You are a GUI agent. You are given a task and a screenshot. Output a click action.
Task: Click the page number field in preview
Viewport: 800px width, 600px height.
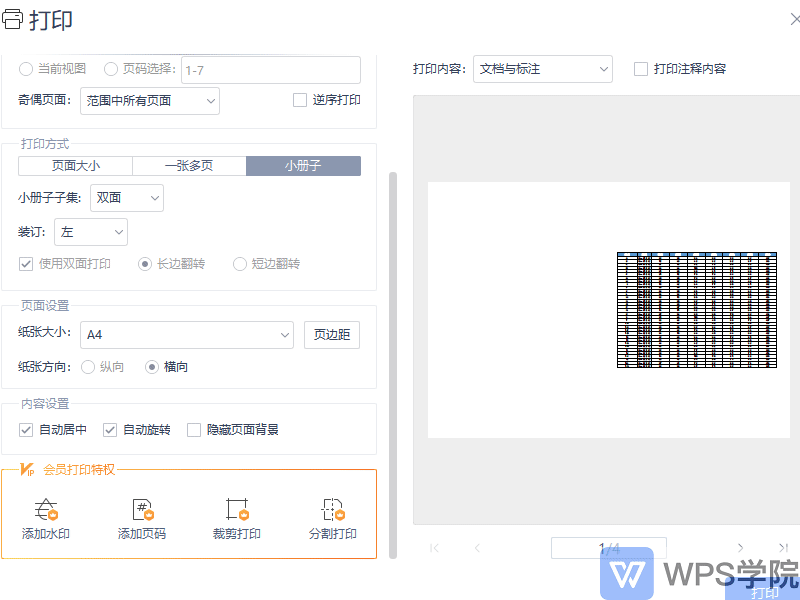tap(608, 548)
